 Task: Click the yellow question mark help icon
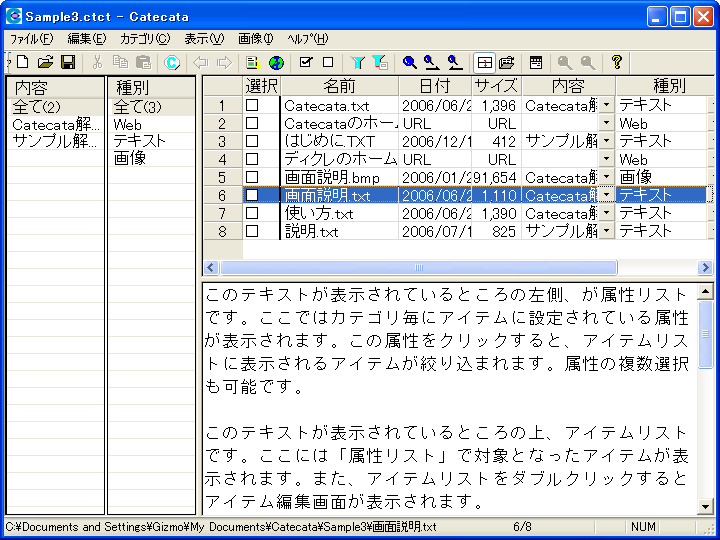[x=617, y=62]
